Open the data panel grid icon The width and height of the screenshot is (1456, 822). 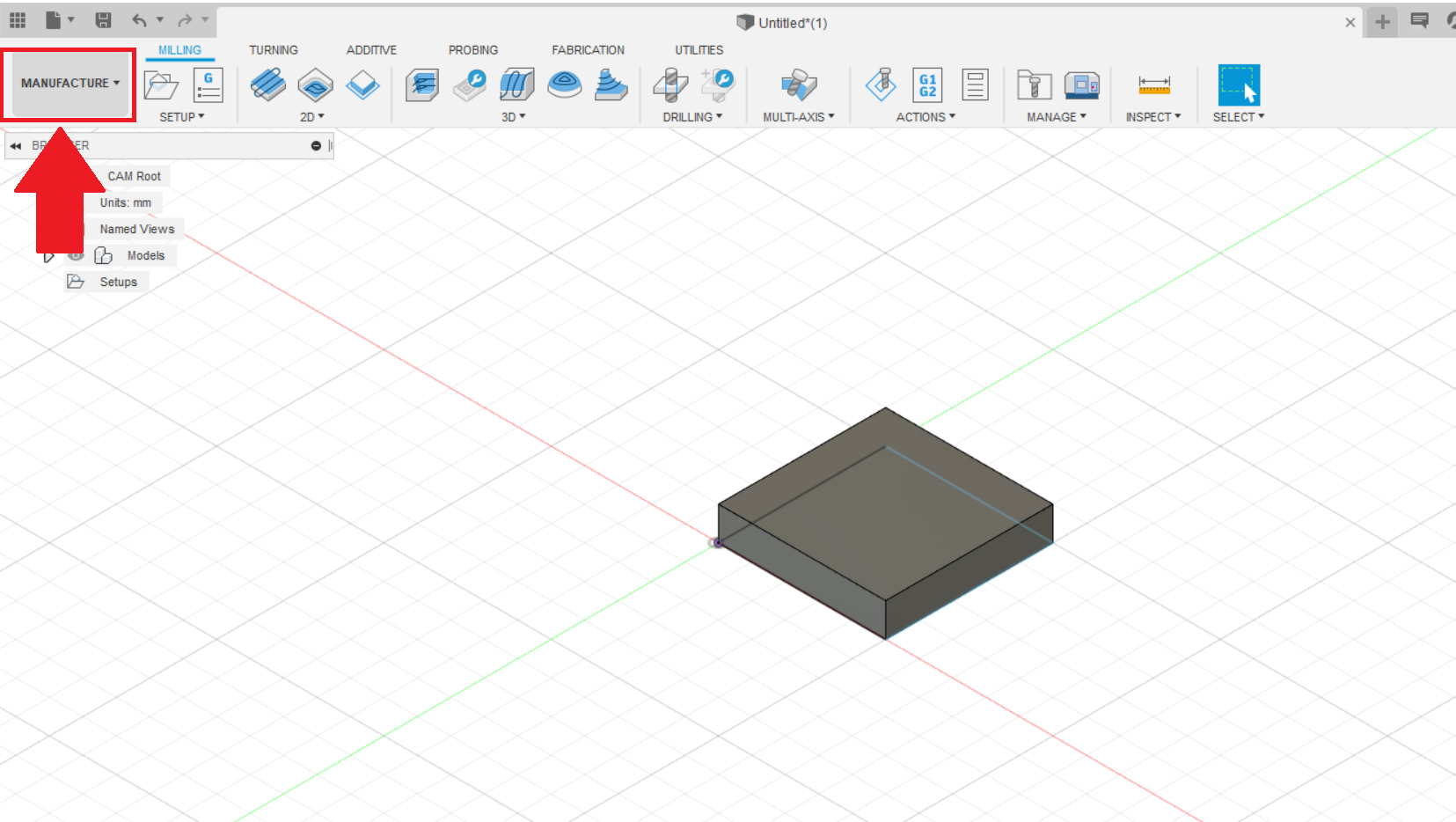[18, 20]
